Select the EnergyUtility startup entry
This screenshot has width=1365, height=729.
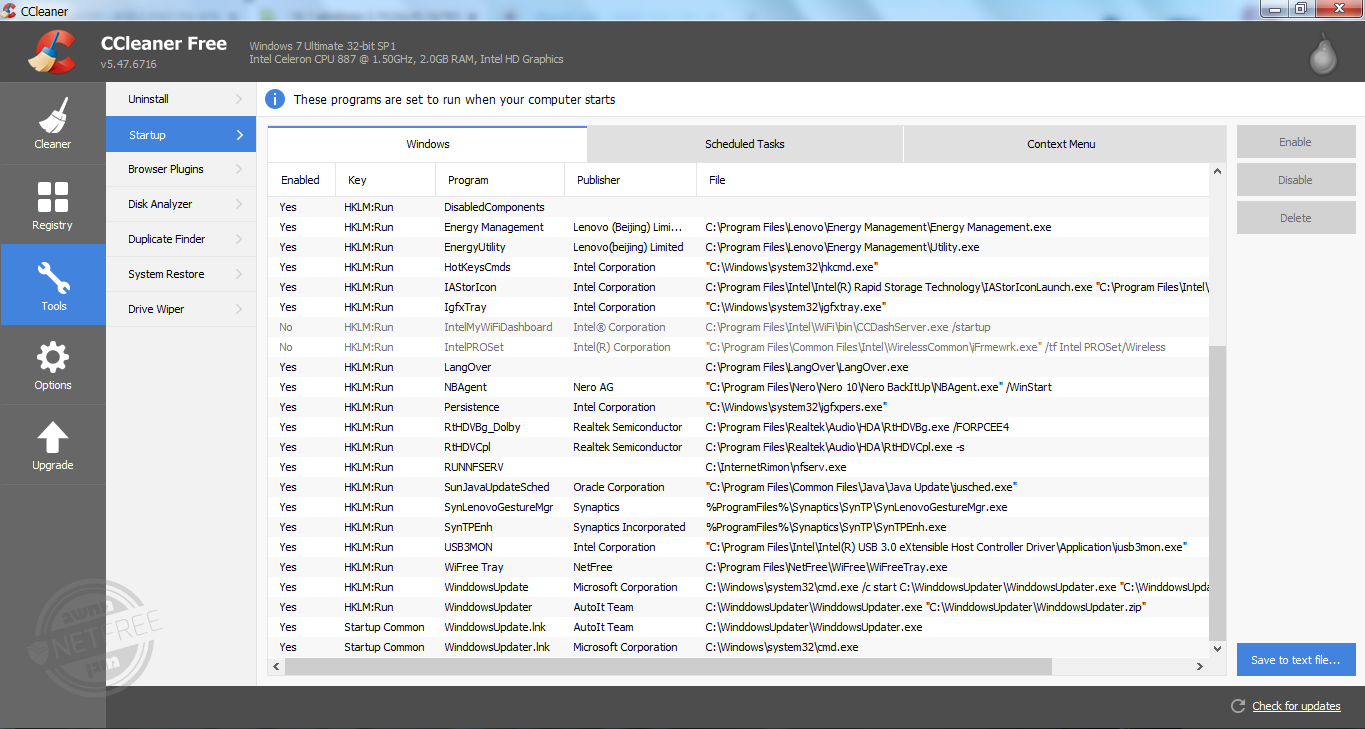[739, 247]
